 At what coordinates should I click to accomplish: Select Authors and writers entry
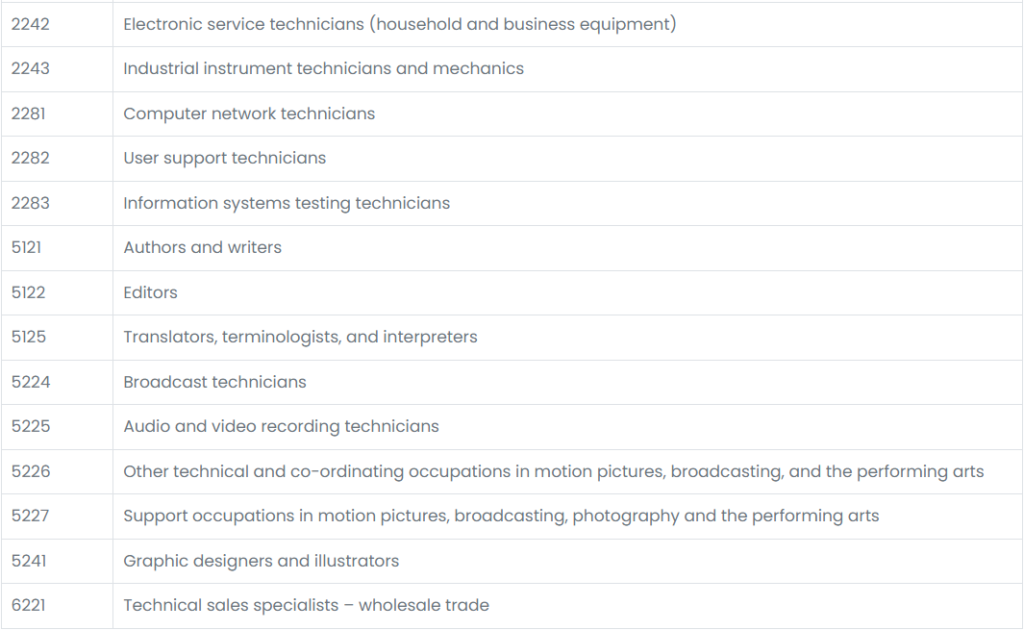click(202, 247)
